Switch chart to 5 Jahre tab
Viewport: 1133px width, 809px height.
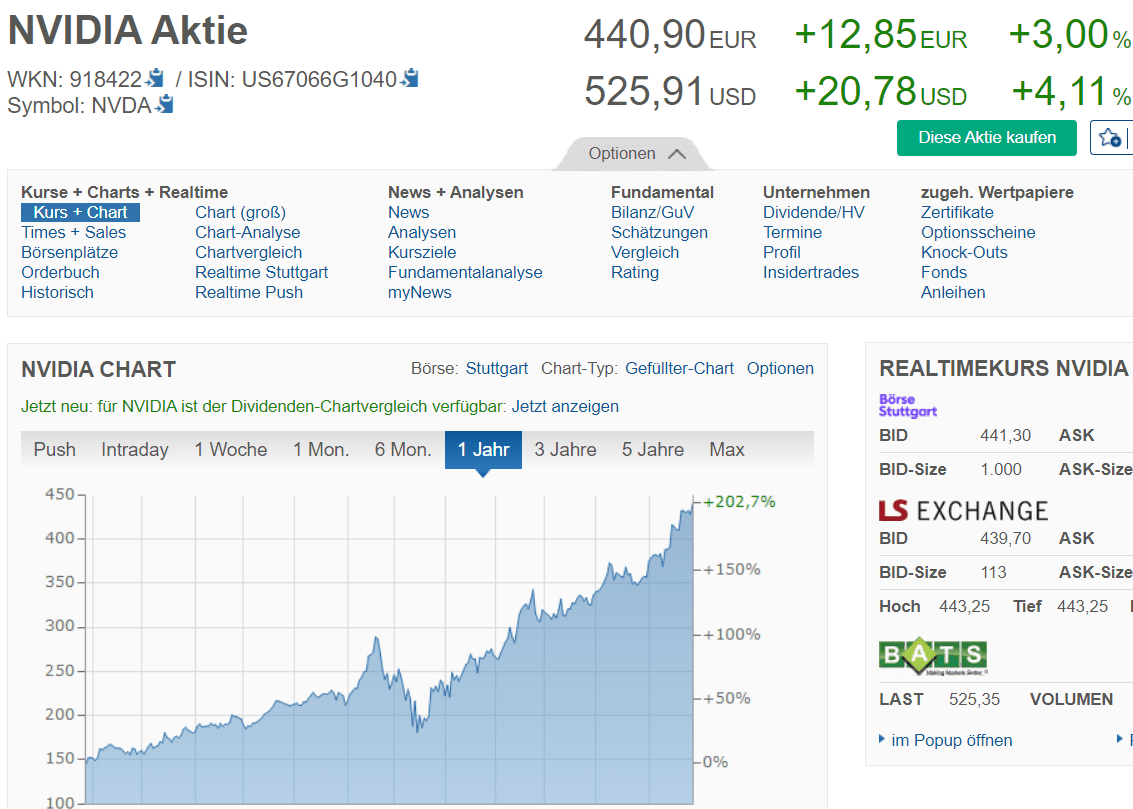(653, 449)
